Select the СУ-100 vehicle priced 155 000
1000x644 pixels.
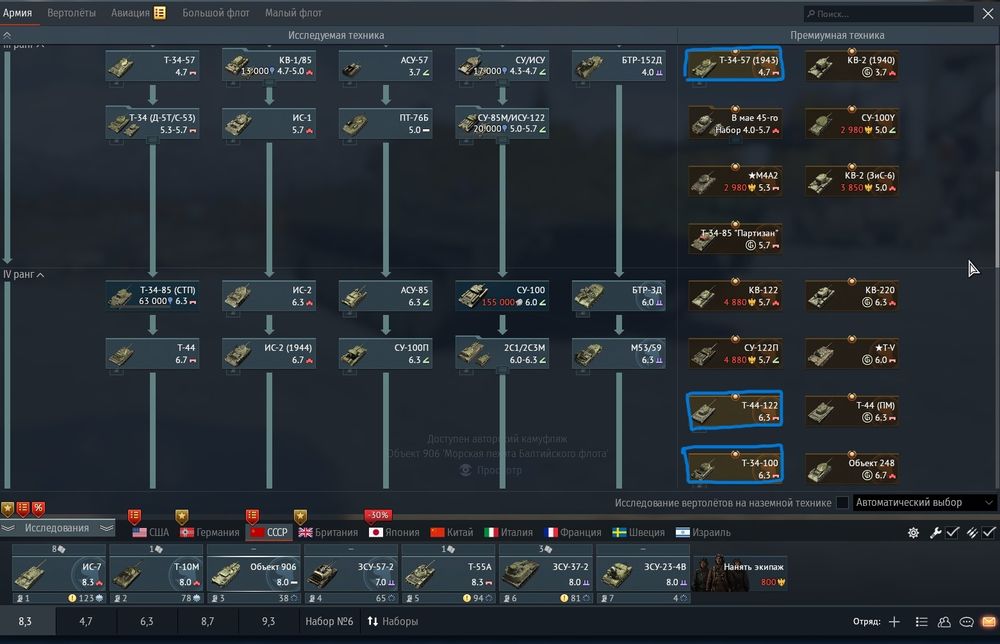[503, 296]
